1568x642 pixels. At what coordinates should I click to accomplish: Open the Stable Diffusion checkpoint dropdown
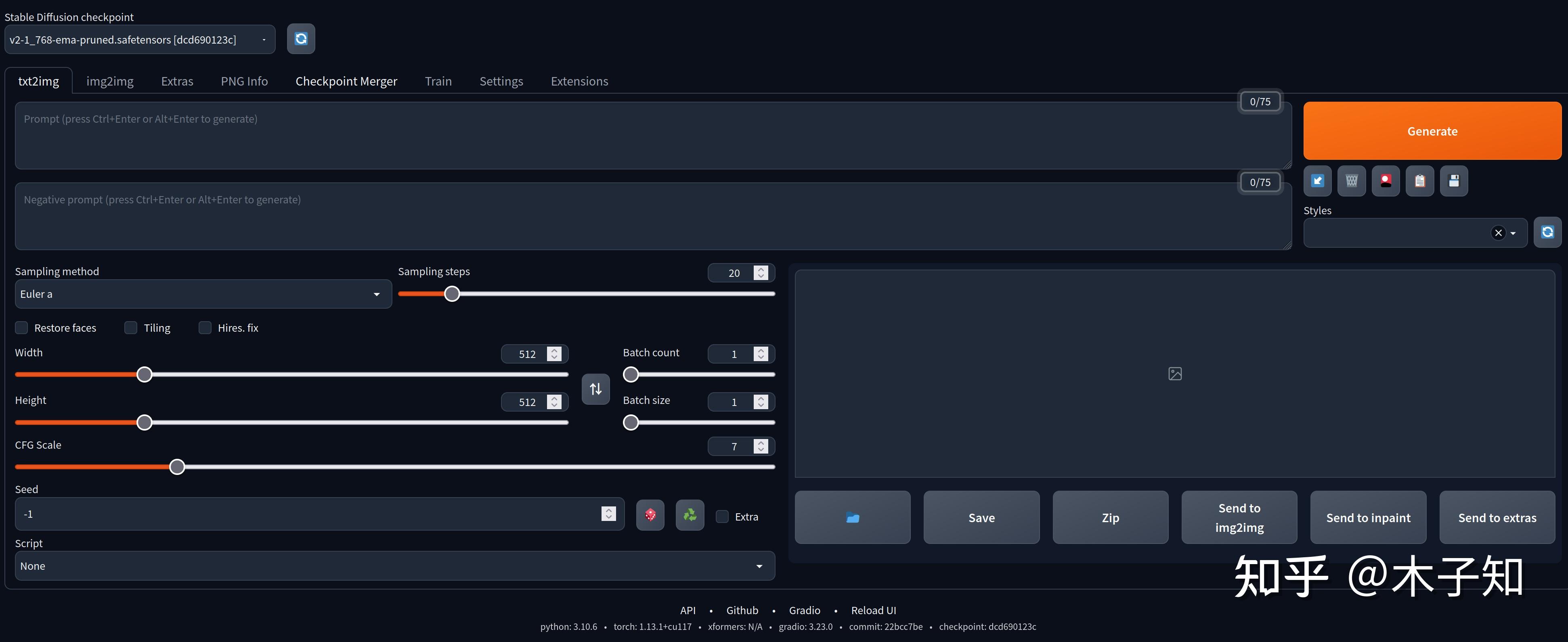[139, 40]
